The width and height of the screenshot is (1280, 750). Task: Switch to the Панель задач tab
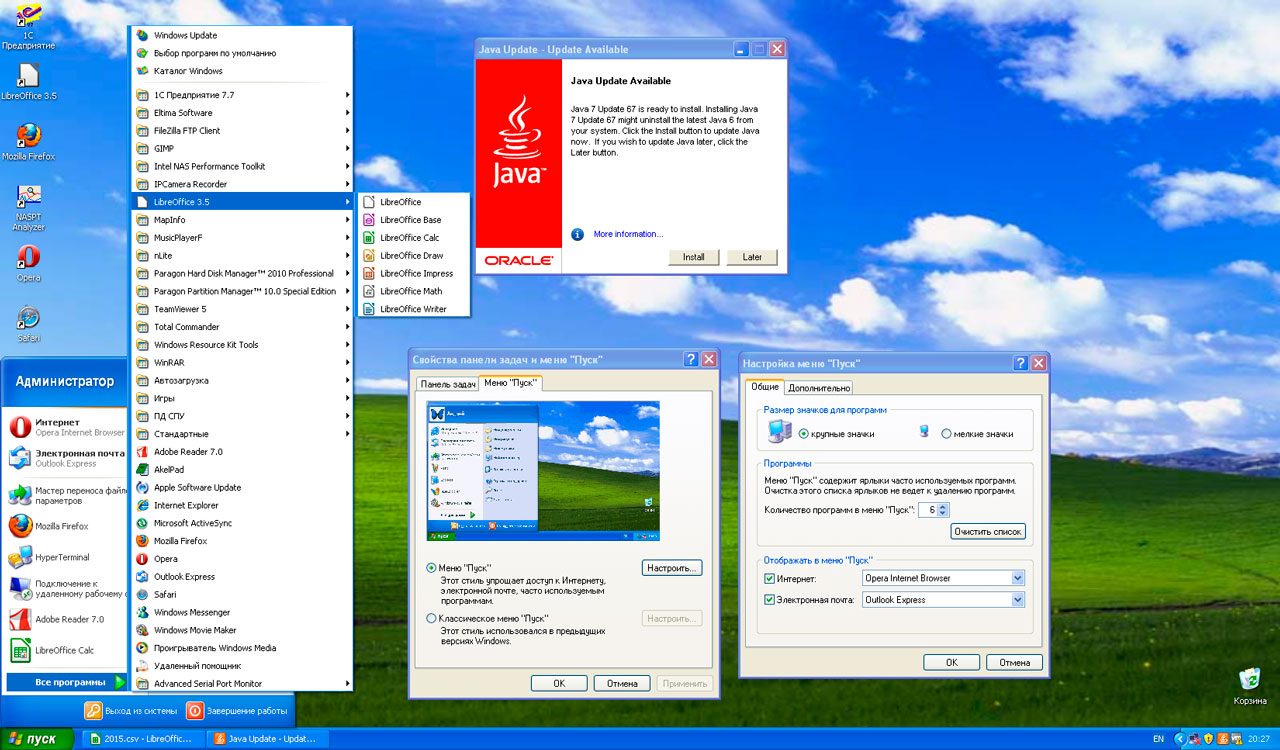click(x=447, y=384)
